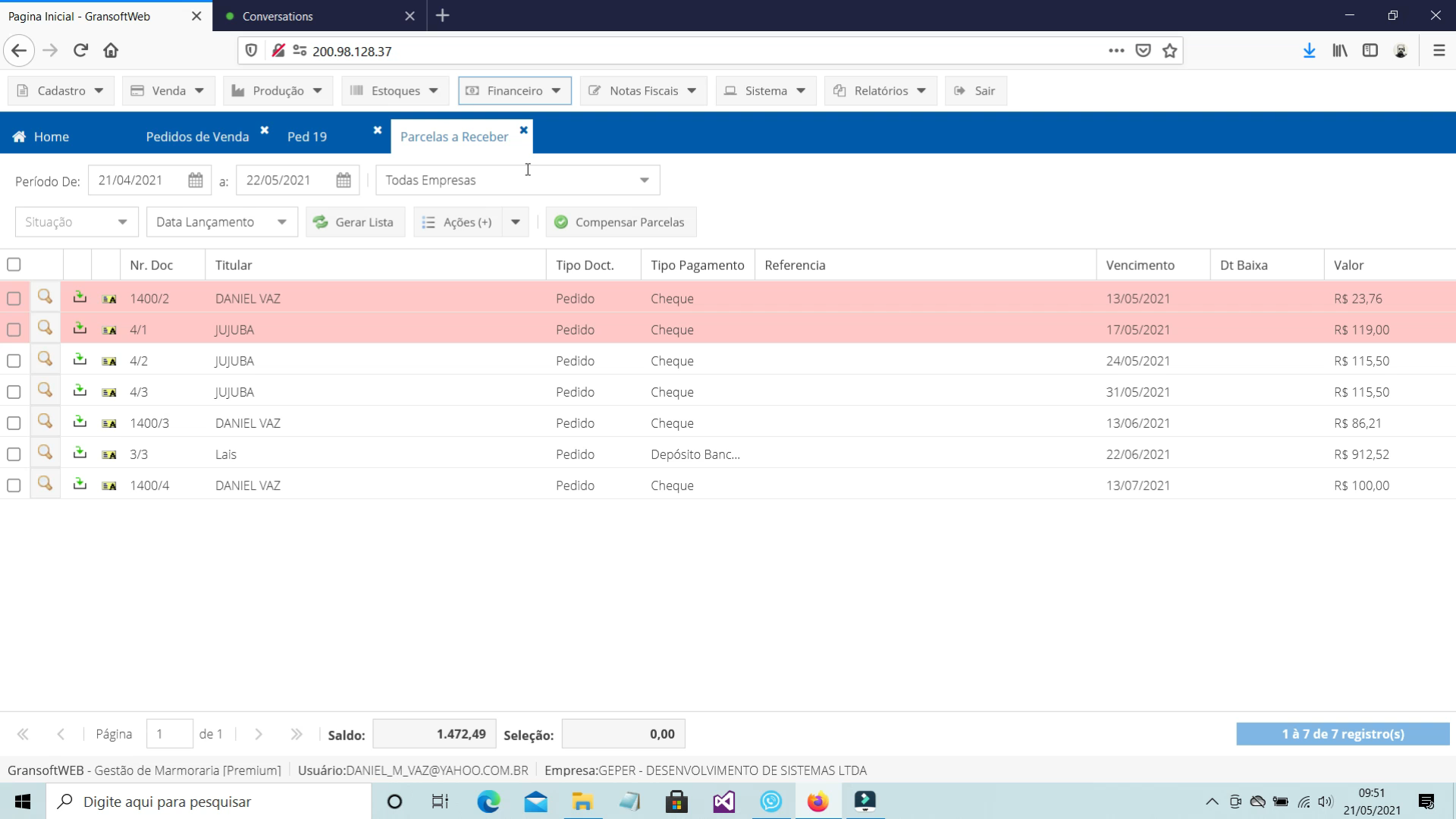Click the magnifier icon in row 4/3
This screenshot has height=819, width=1456.
45,391
